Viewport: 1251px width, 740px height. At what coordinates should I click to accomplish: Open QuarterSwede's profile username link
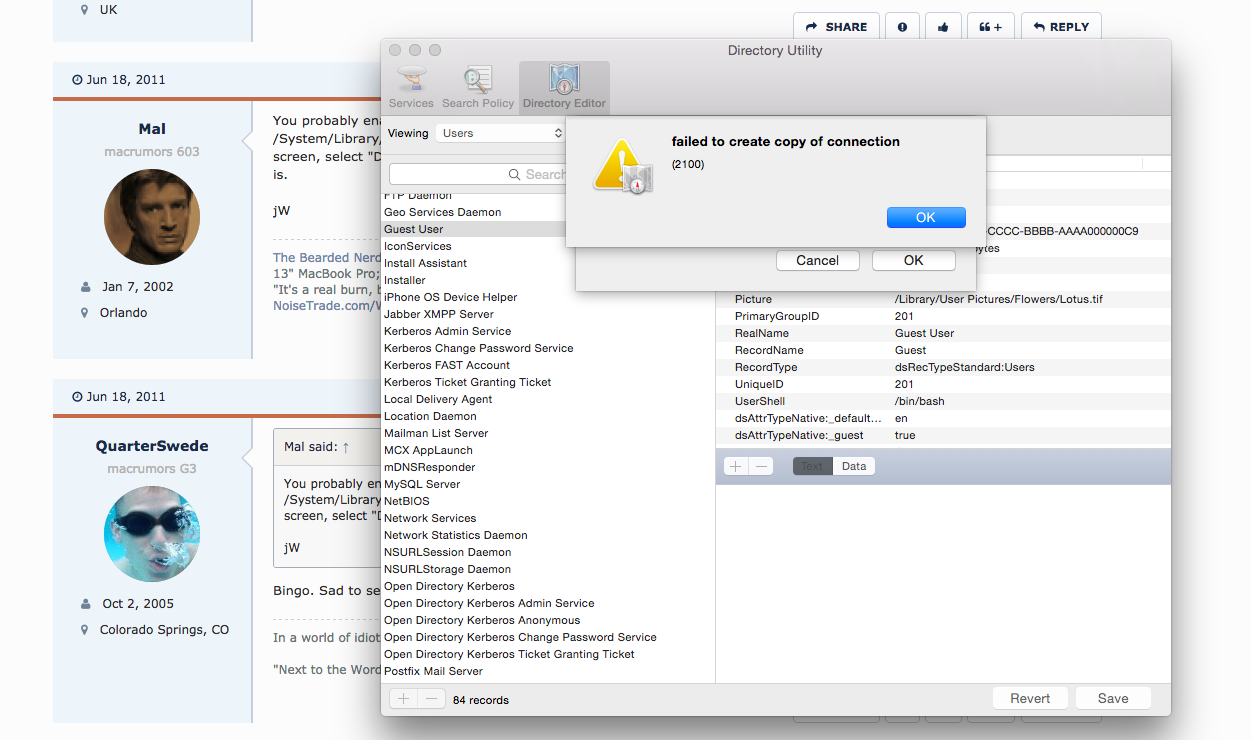point(152,446)
